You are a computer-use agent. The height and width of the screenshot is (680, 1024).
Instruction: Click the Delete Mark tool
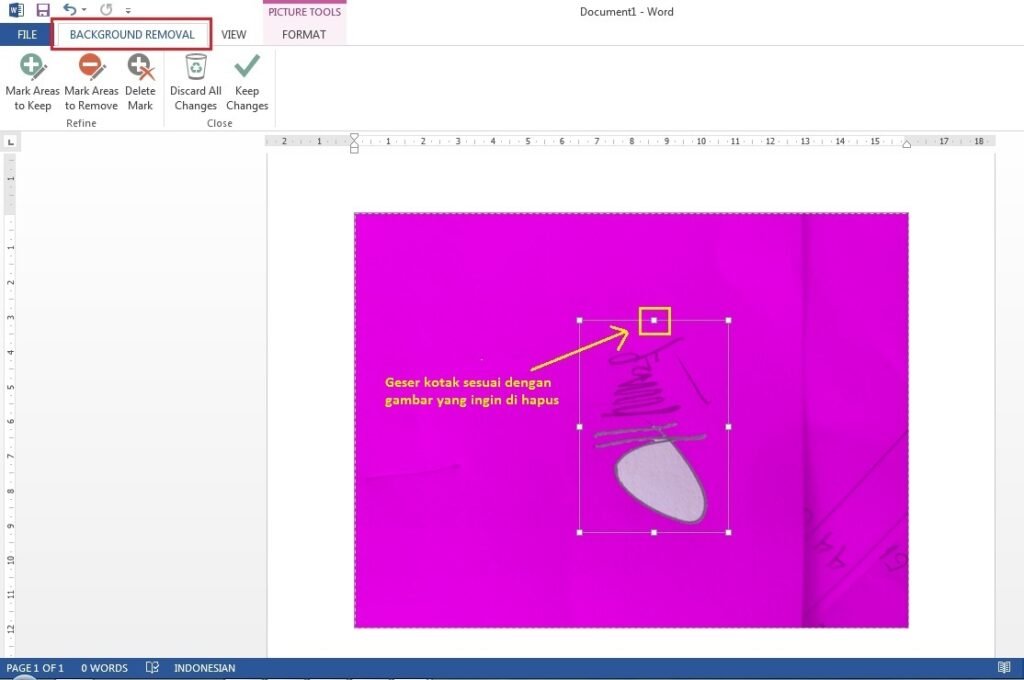(x=140, y=82)
